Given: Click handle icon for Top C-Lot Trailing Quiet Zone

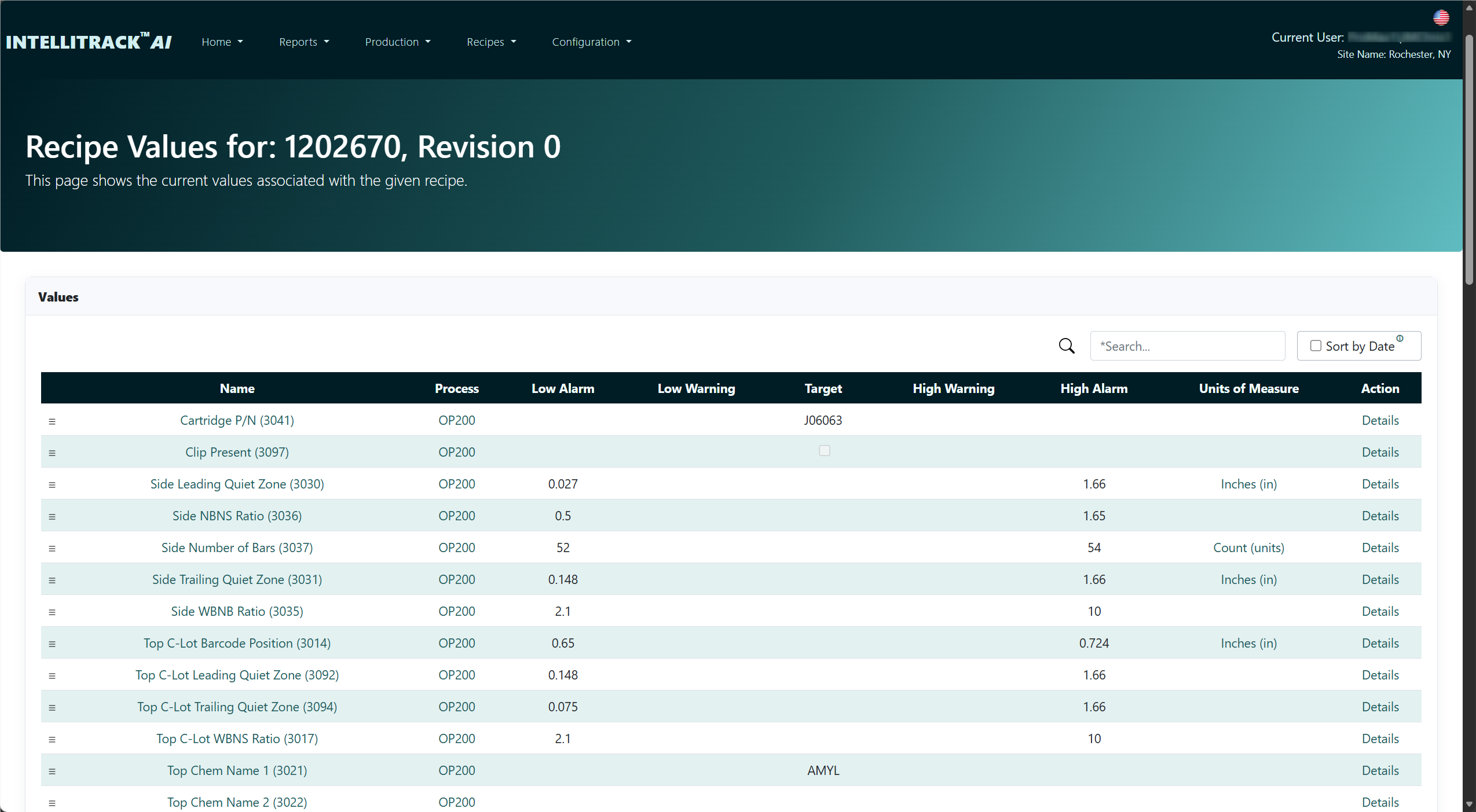Looking at the screenshot, I should 52,708.
